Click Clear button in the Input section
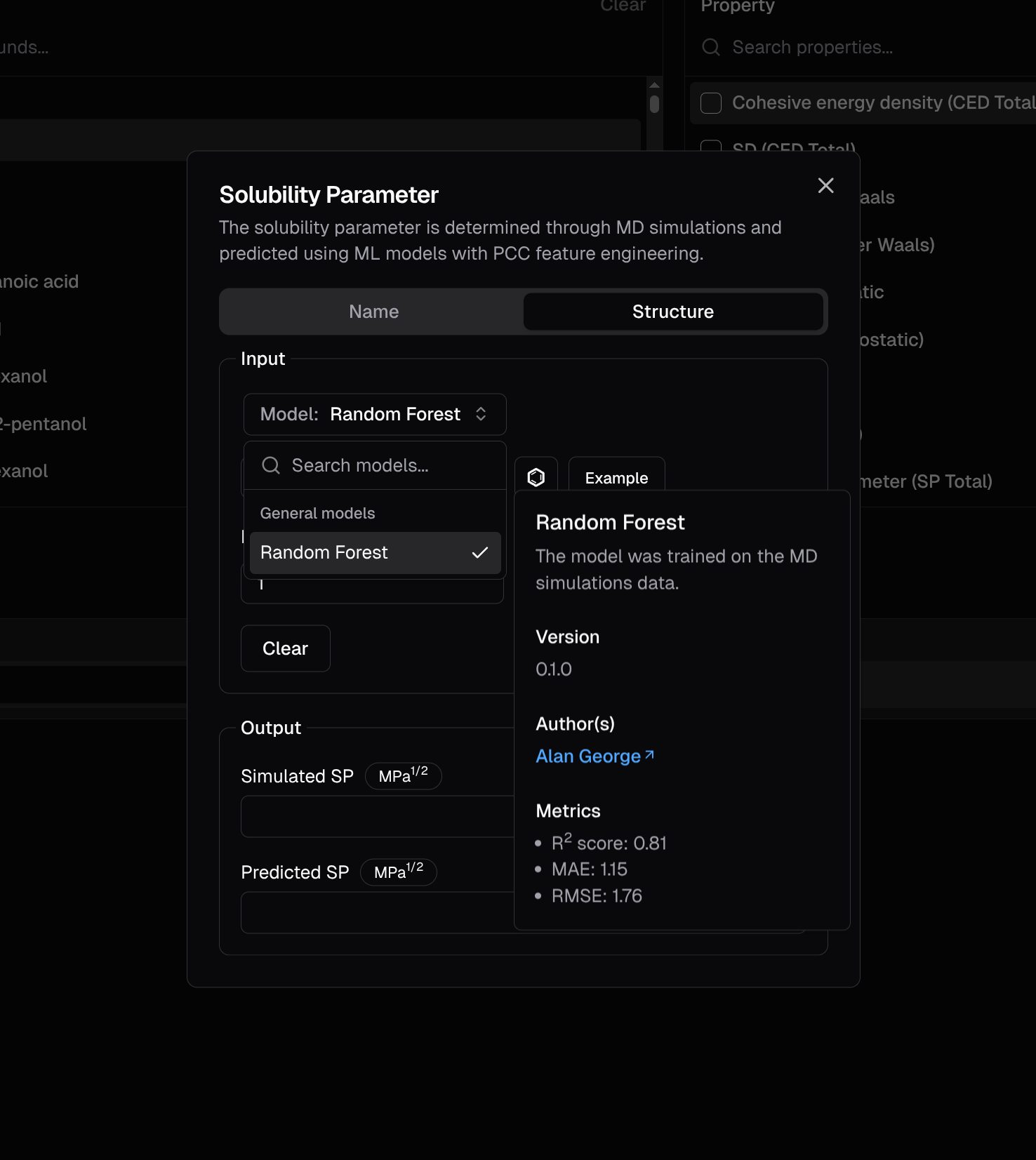 285,648
